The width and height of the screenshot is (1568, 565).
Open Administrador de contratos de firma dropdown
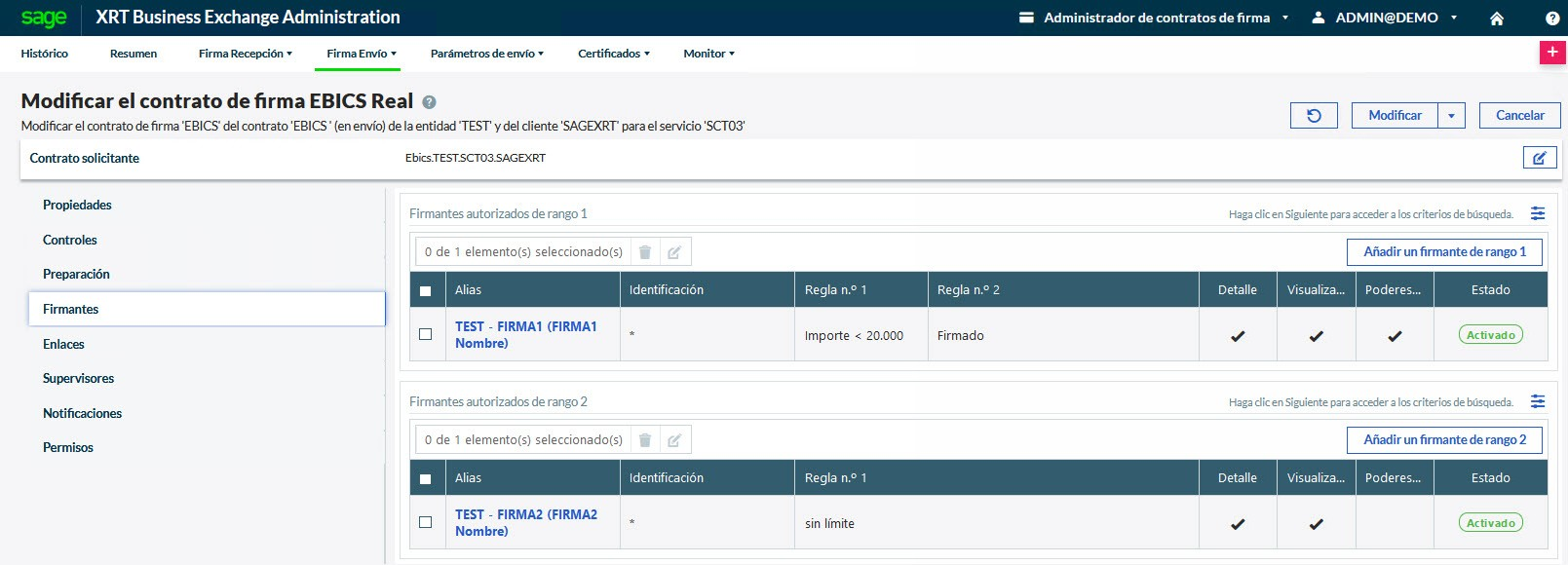click(x=1155, y=18)
